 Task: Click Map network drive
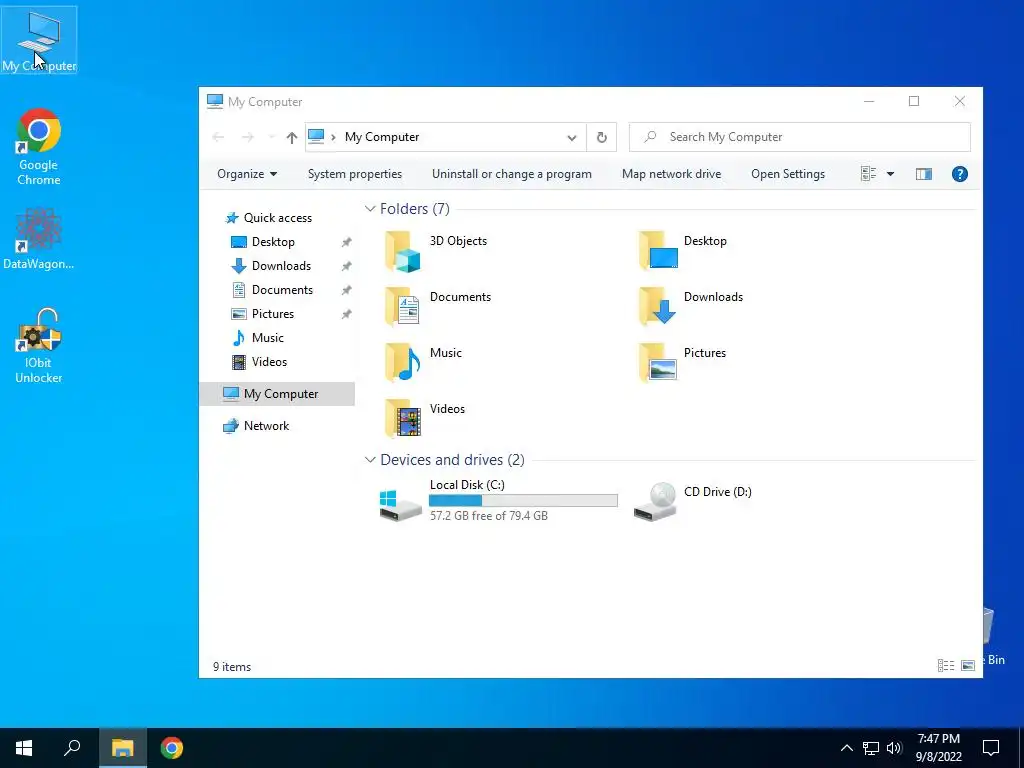671,174
